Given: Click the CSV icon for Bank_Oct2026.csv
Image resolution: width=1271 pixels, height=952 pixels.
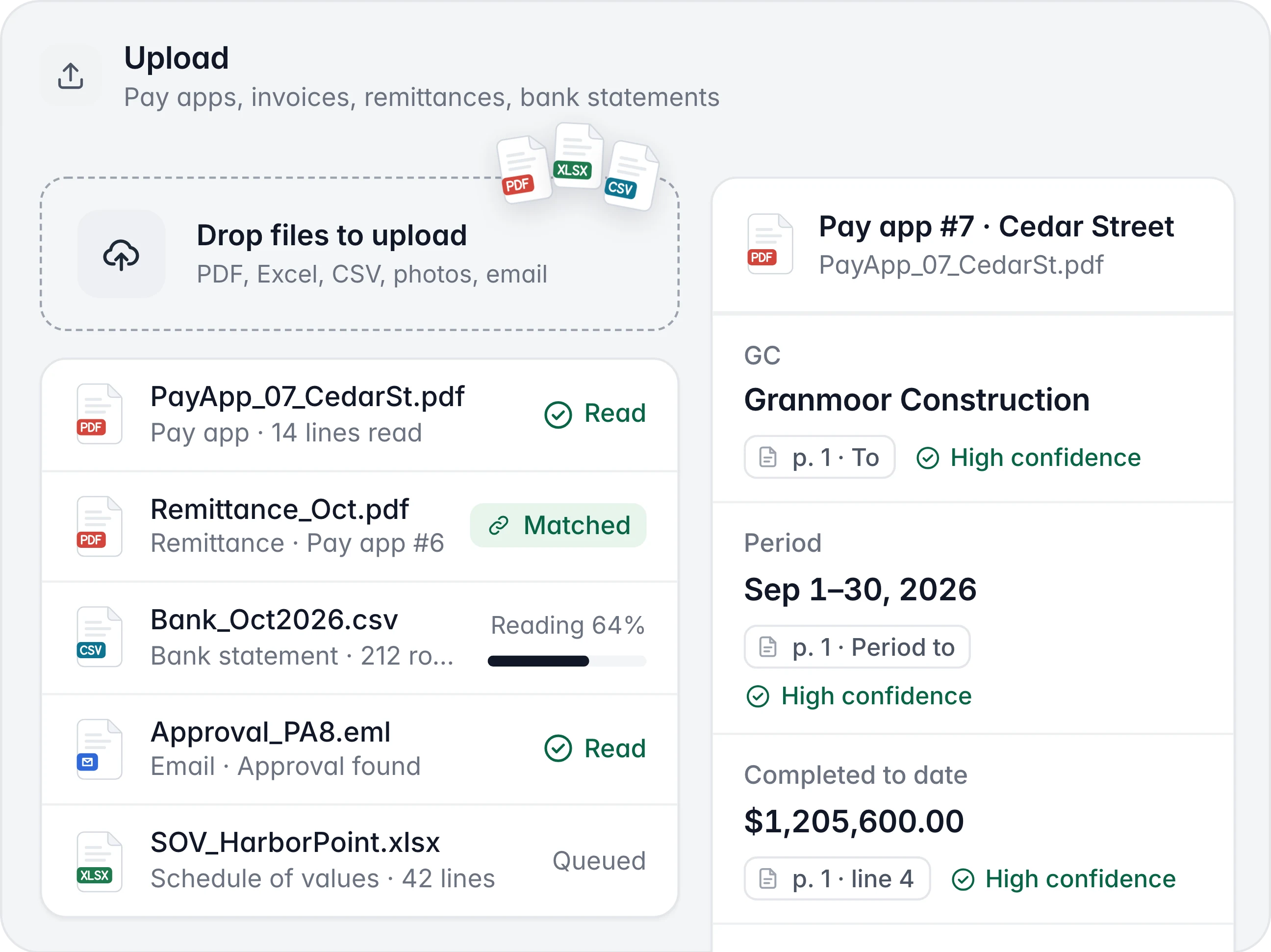Looking at the screenshot, I should pos(99,637).
